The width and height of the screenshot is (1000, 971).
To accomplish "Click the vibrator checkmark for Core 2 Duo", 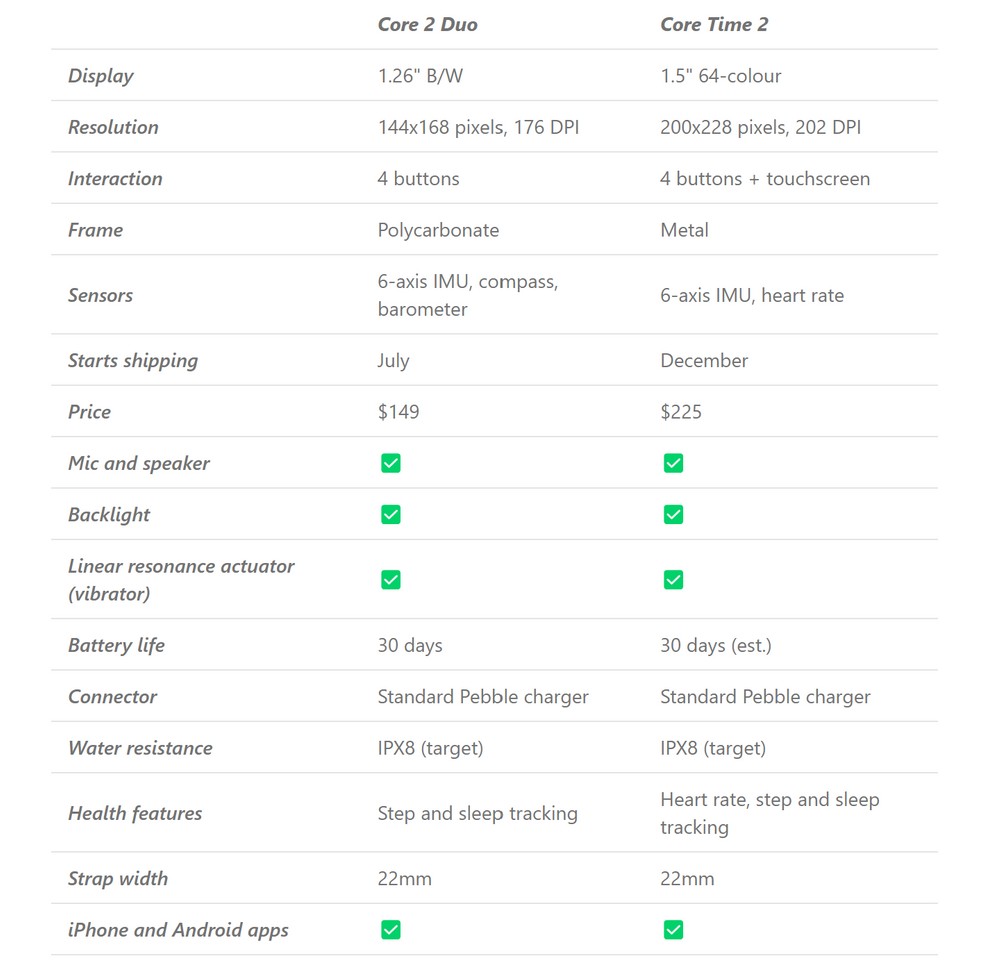I will pos(391,580).
